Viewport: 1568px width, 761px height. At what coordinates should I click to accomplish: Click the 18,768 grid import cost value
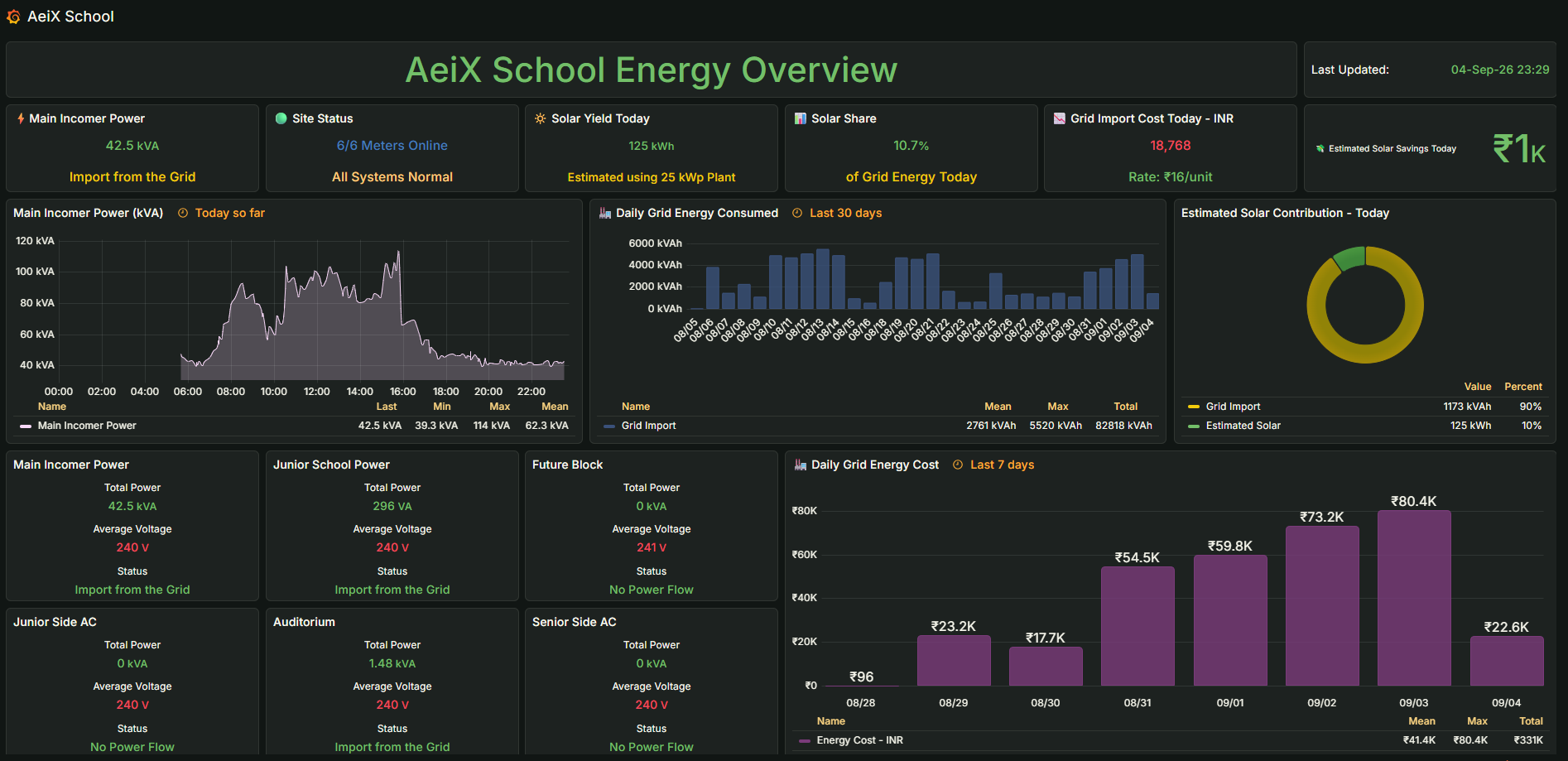pyautogui.click(x=1170, y=146)
